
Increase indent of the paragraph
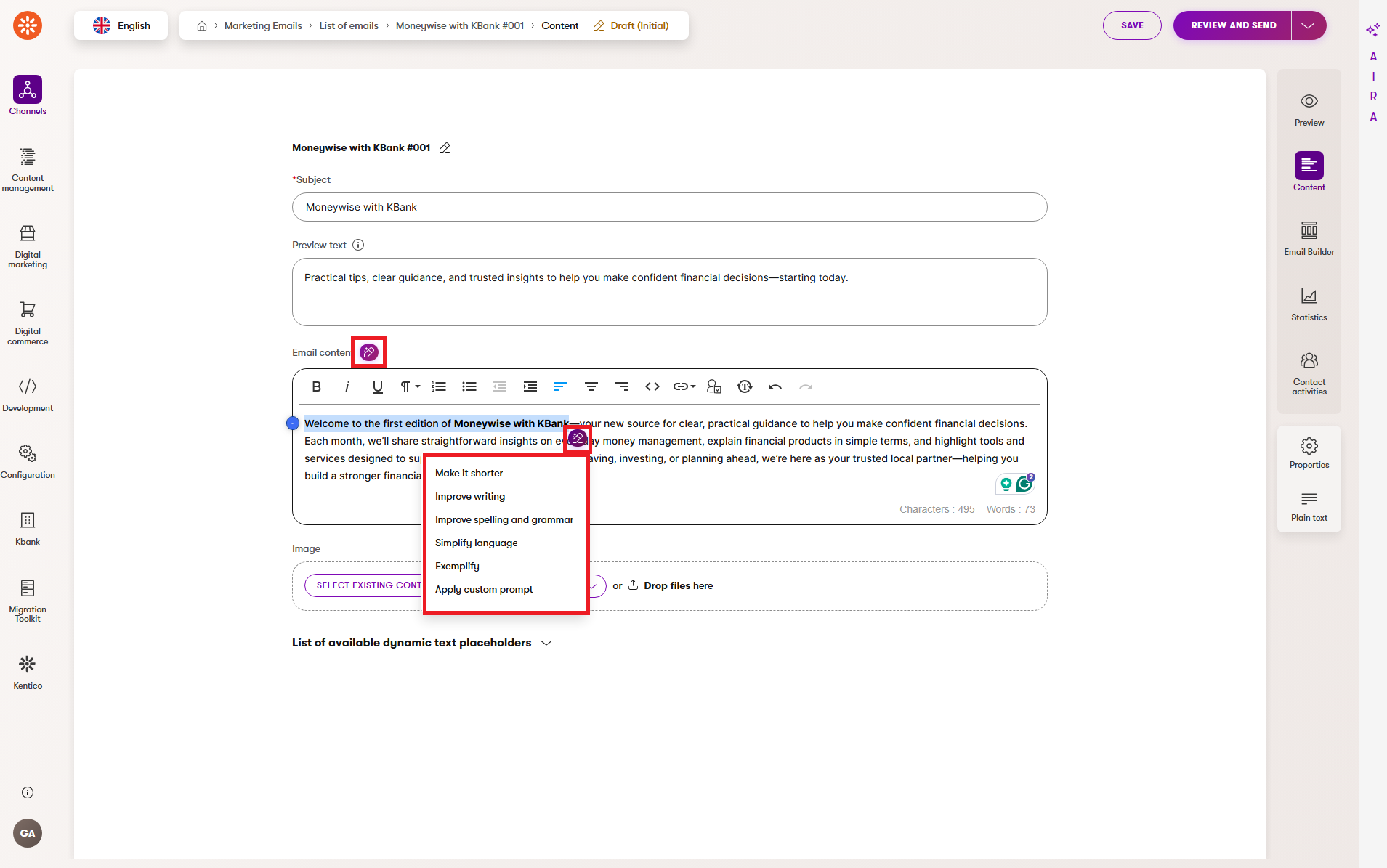click(x=530, y=386)
